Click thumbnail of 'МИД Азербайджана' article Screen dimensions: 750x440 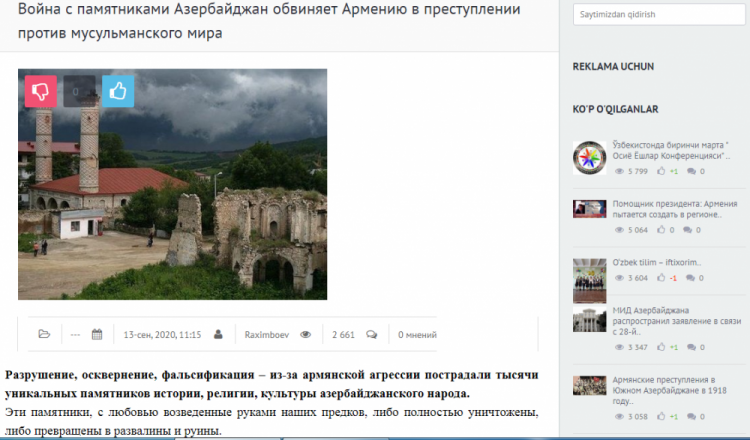tap(589, 320)
